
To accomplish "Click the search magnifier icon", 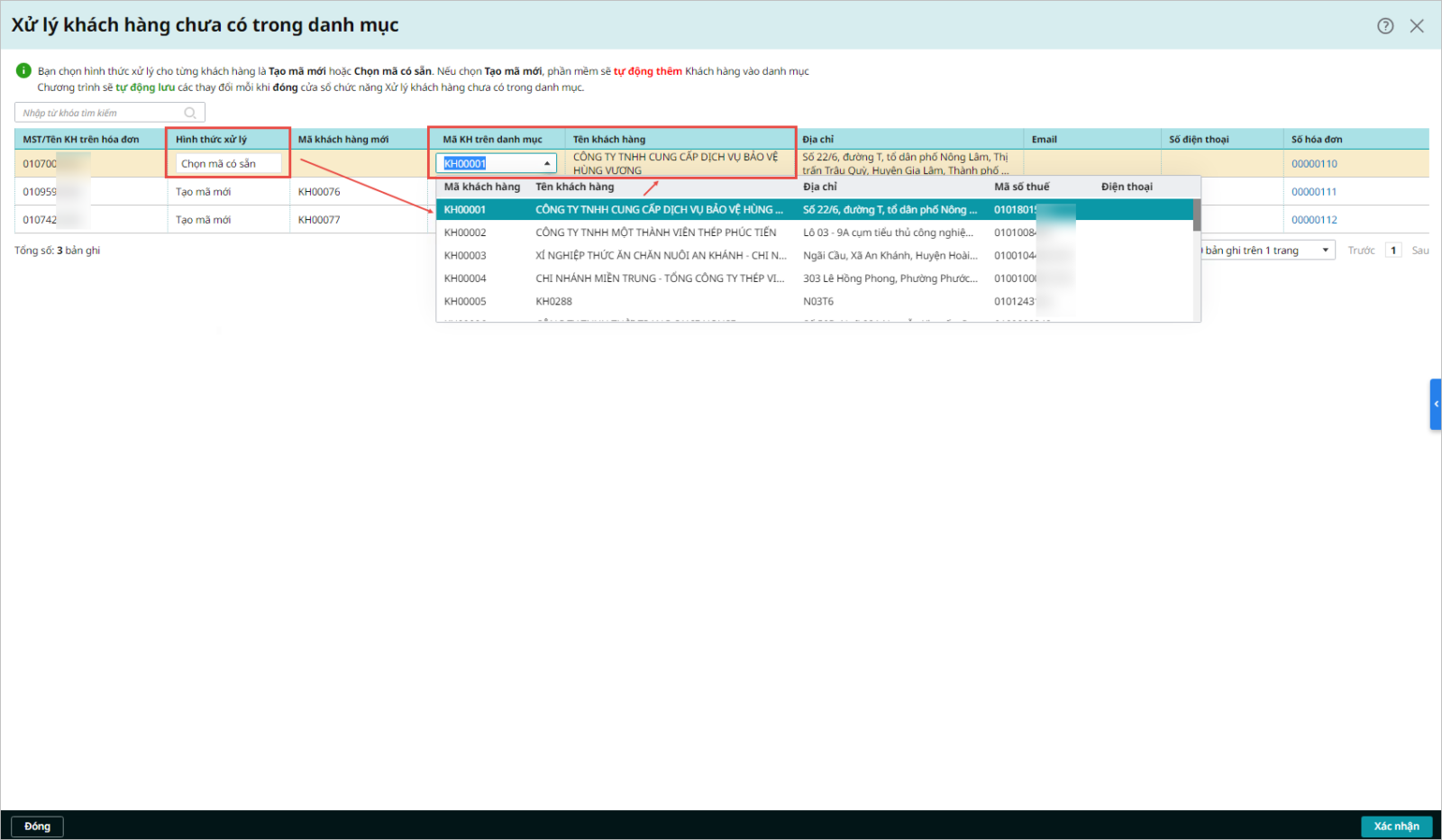I will pos(190,113).
